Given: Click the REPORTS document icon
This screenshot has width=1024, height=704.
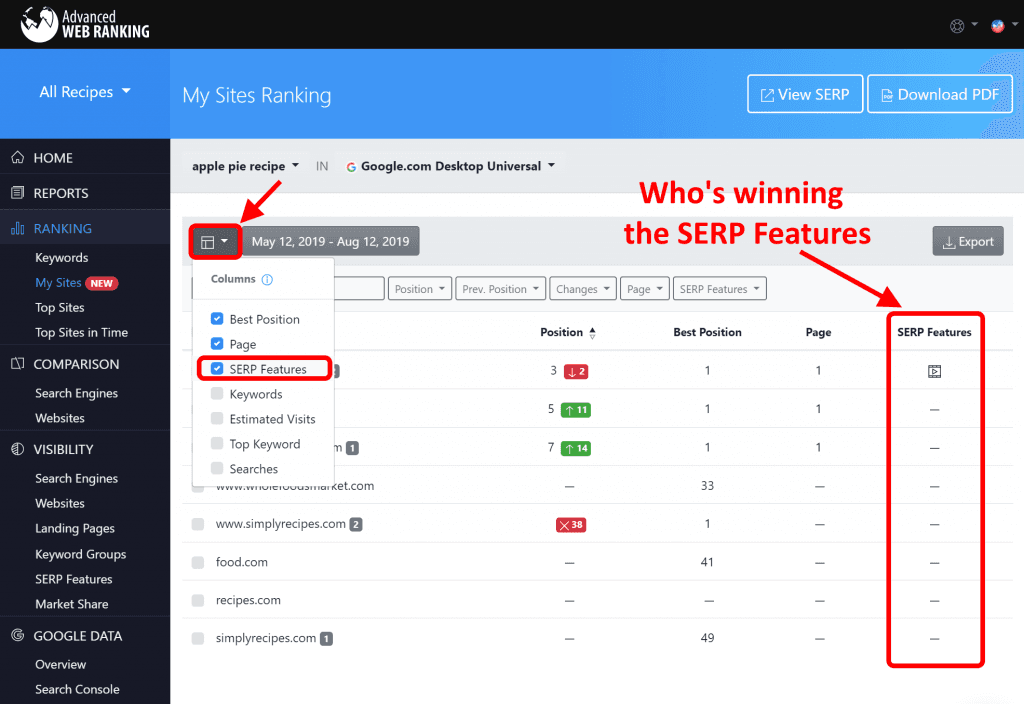Looking at the screenshot, I should coord(18,193).
